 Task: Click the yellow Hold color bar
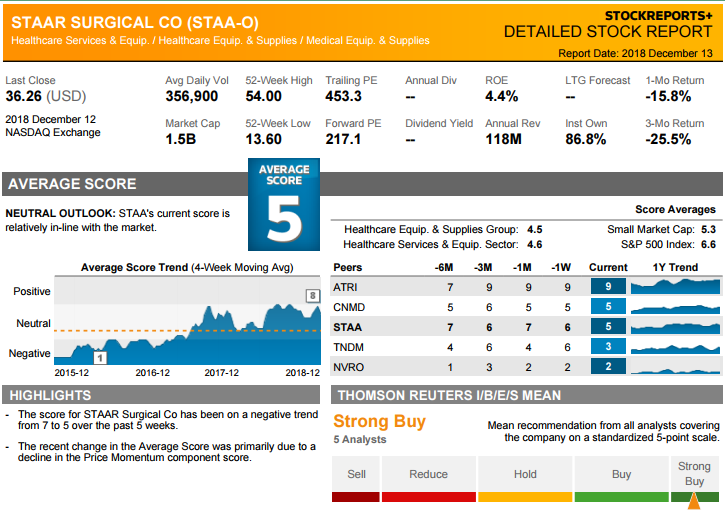(525, 497)
